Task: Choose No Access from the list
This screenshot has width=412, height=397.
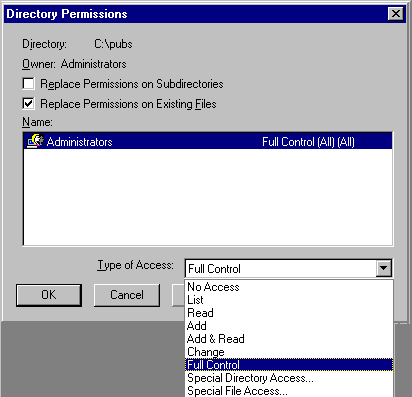Action: tap(289, 287)
